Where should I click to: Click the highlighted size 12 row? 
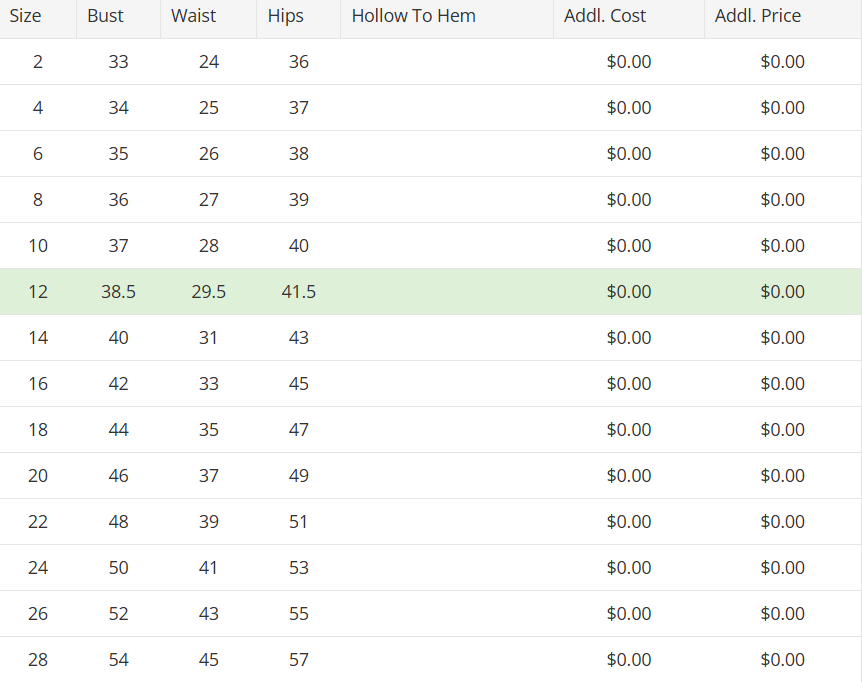430,292
